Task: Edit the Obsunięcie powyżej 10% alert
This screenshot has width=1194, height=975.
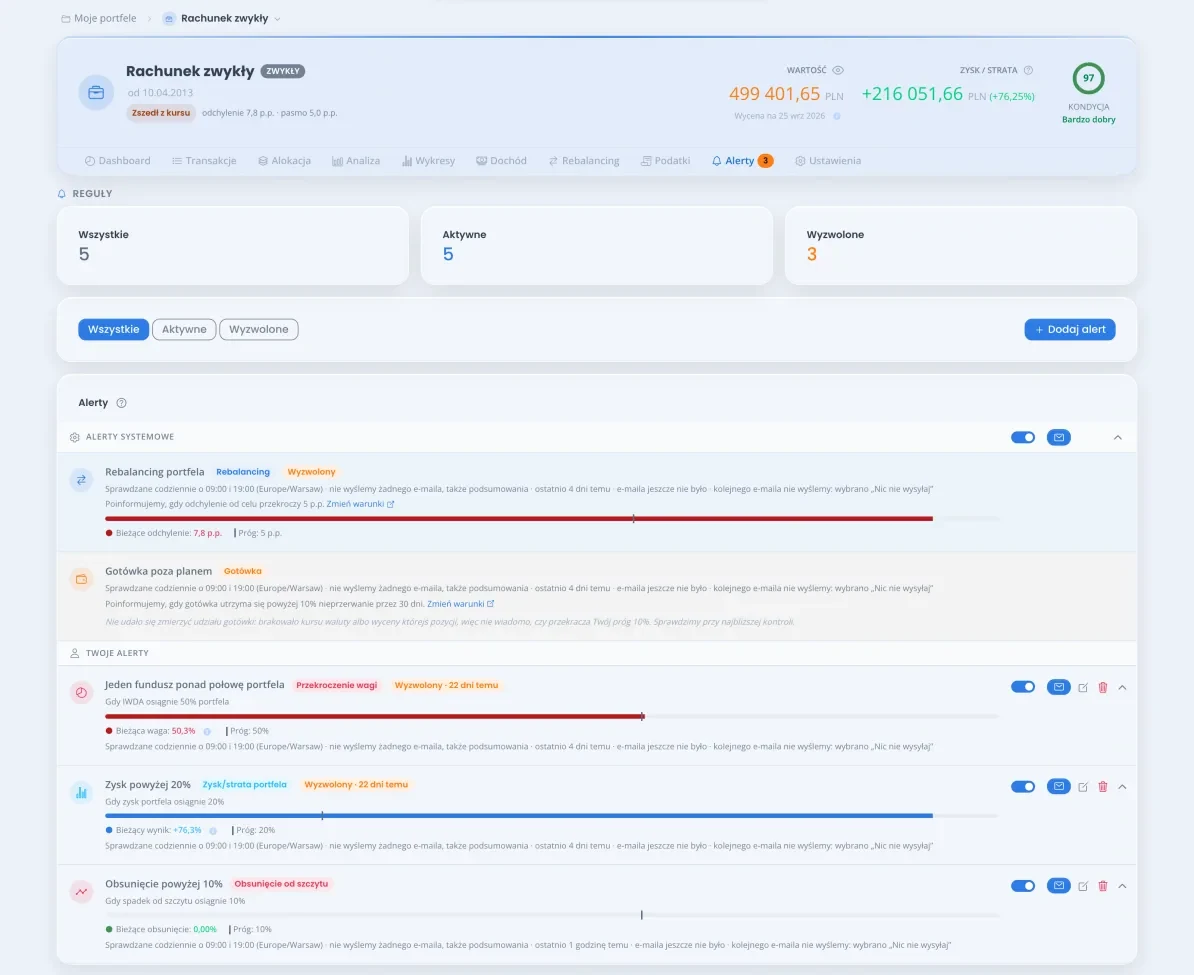Action: click(x=1083, y=886)
